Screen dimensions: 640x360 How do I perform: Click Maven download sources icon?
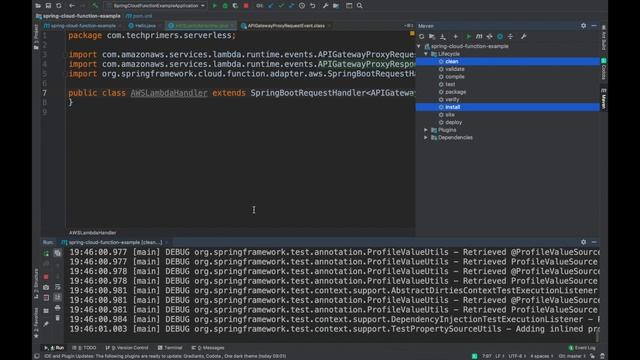pyautogui.click(x=443, y=36)
